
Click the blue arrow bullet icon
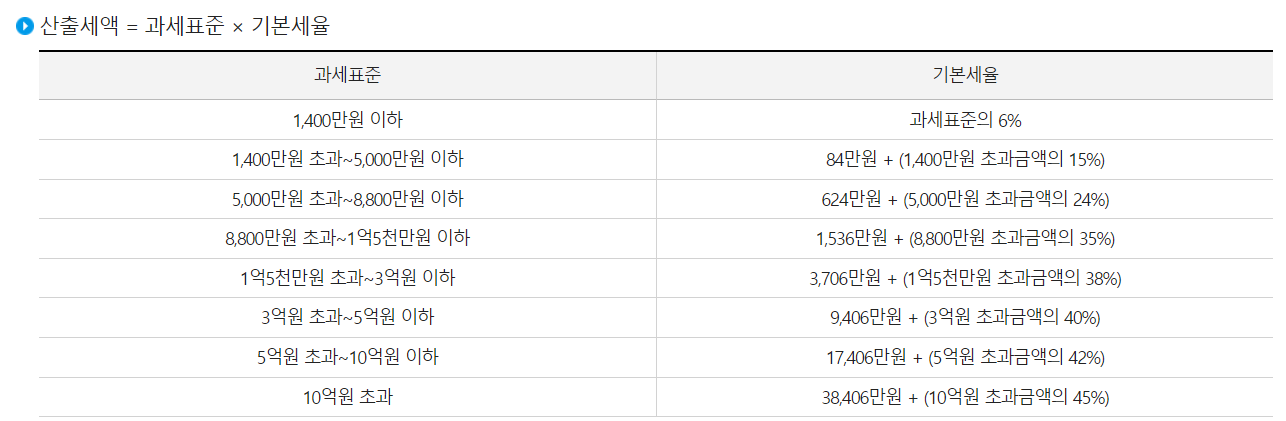[x=26, y=27]
